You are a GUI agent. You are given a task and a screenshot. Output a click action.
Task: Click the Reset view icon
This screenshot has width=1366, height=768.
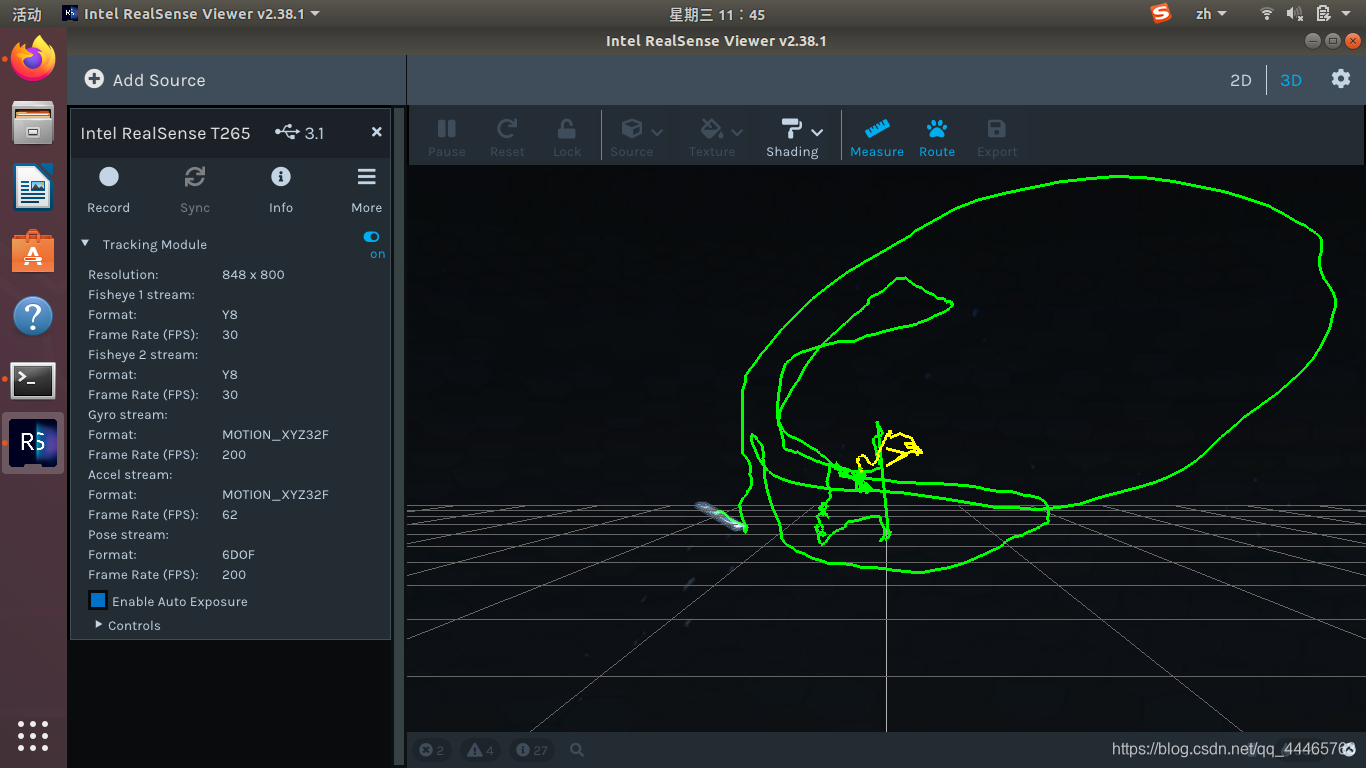coord(507,128)
